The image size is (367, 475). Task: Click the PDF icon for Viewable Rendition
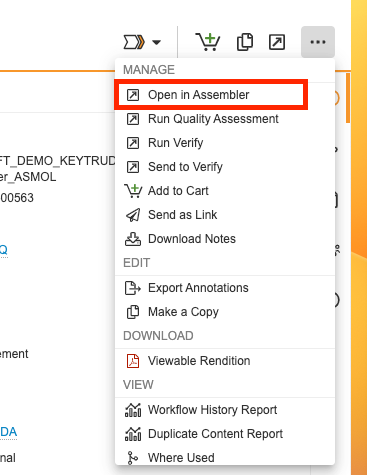pos(133,361)
